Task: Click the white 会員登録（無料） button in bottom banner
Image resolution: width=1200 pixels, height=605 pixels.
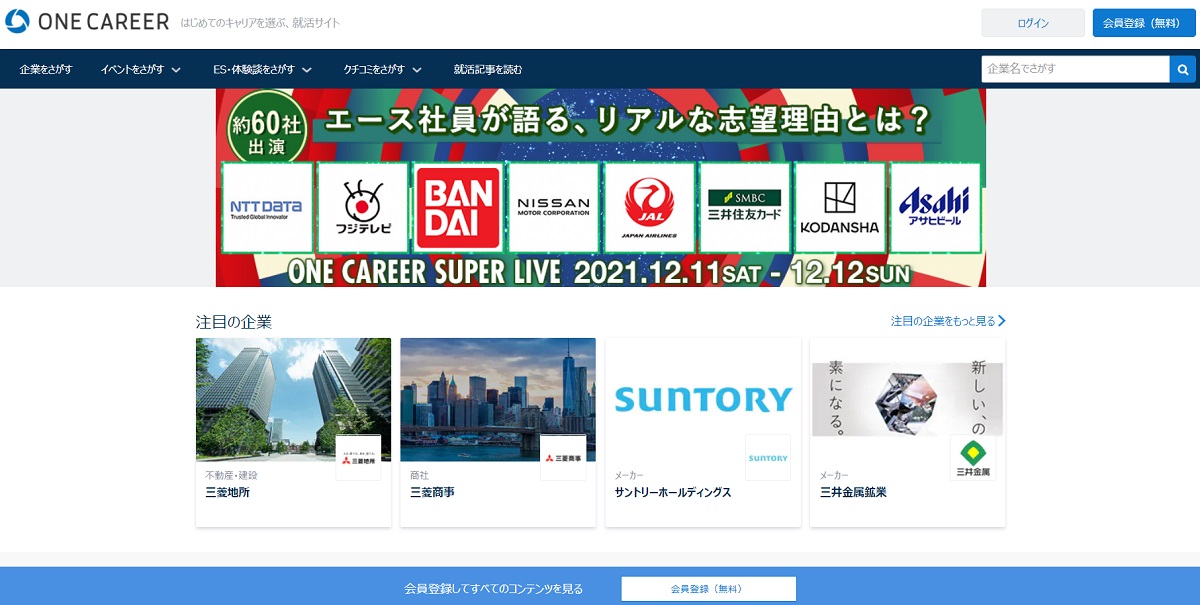Action: click(x=708, y=589)
